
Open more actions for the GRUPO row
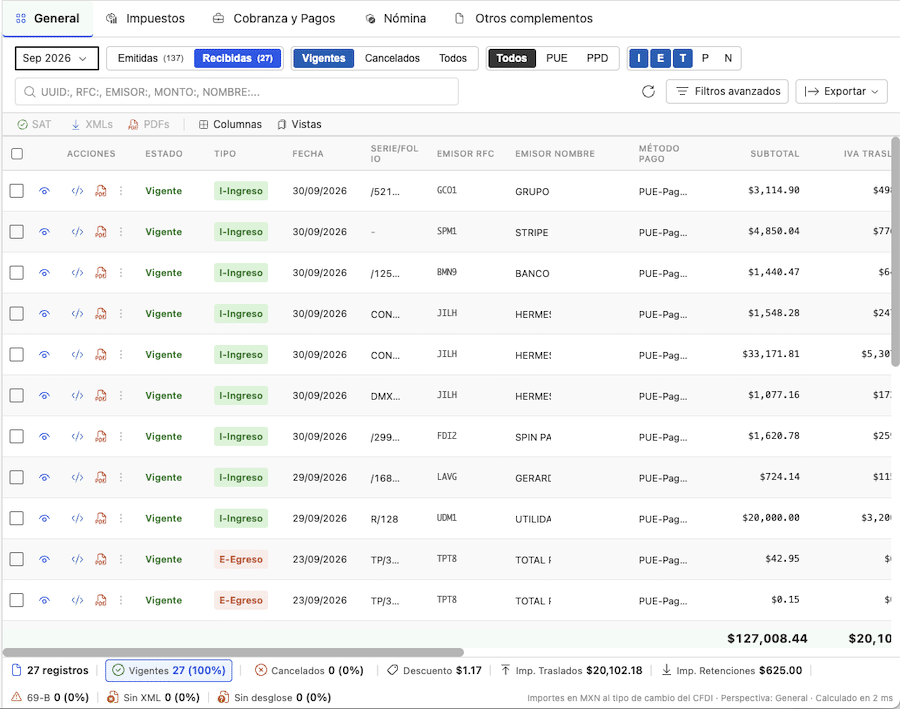[x=121, y=191]
